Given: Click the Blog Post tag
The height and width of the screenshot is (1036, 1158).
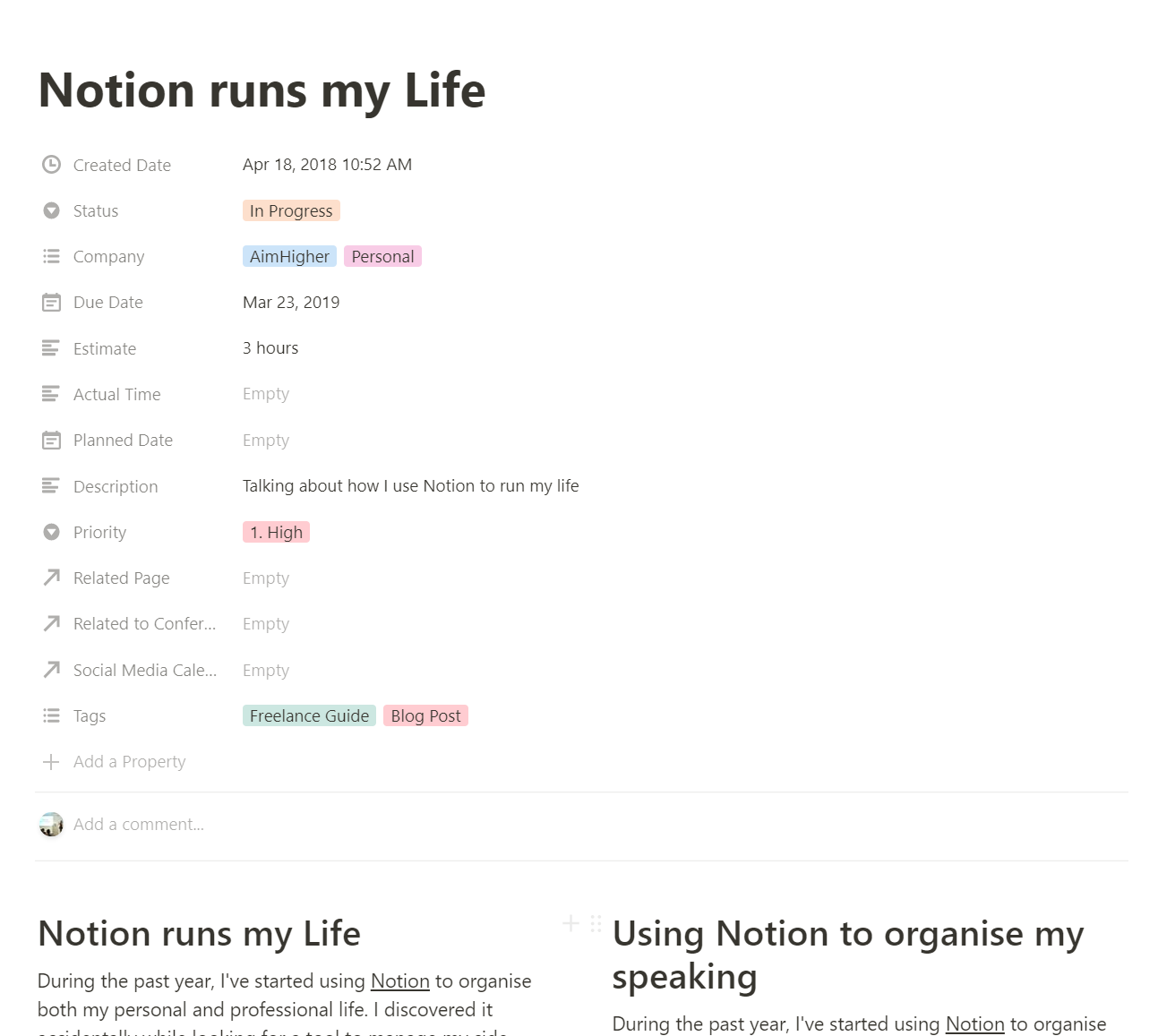Looking at the screenshot, I should click(x=425, y=716).
